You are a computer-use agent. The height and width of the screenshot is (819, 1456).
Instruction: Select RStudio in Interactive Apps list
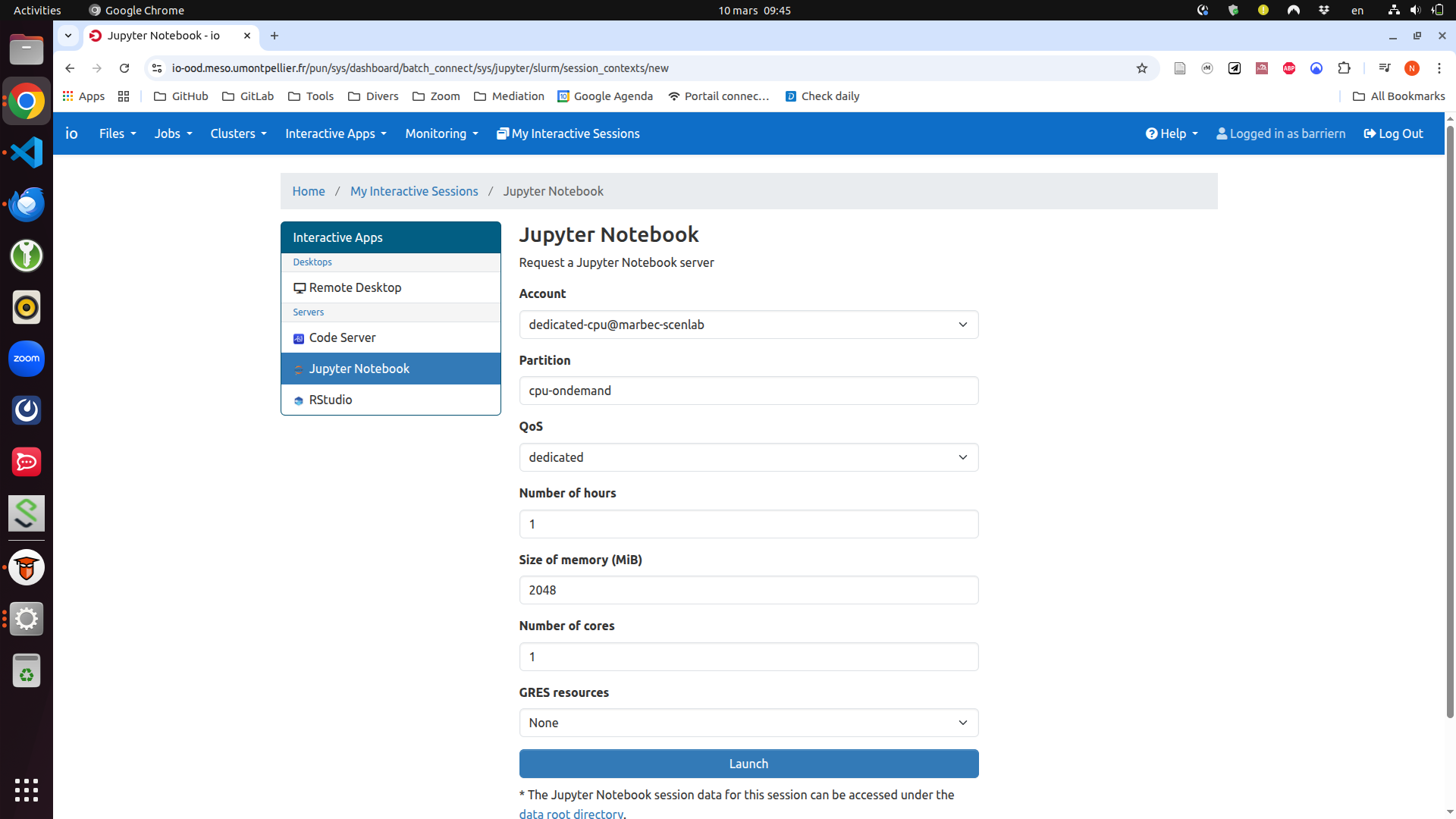[x=331, y=400]
